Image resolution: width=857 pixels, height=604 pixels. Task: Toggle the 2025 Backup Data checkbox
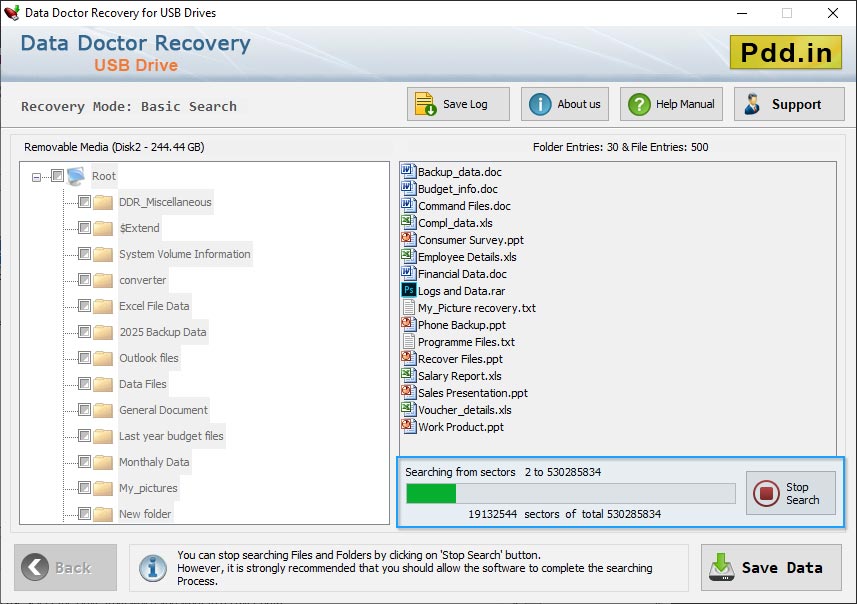(x=84, y=332)
